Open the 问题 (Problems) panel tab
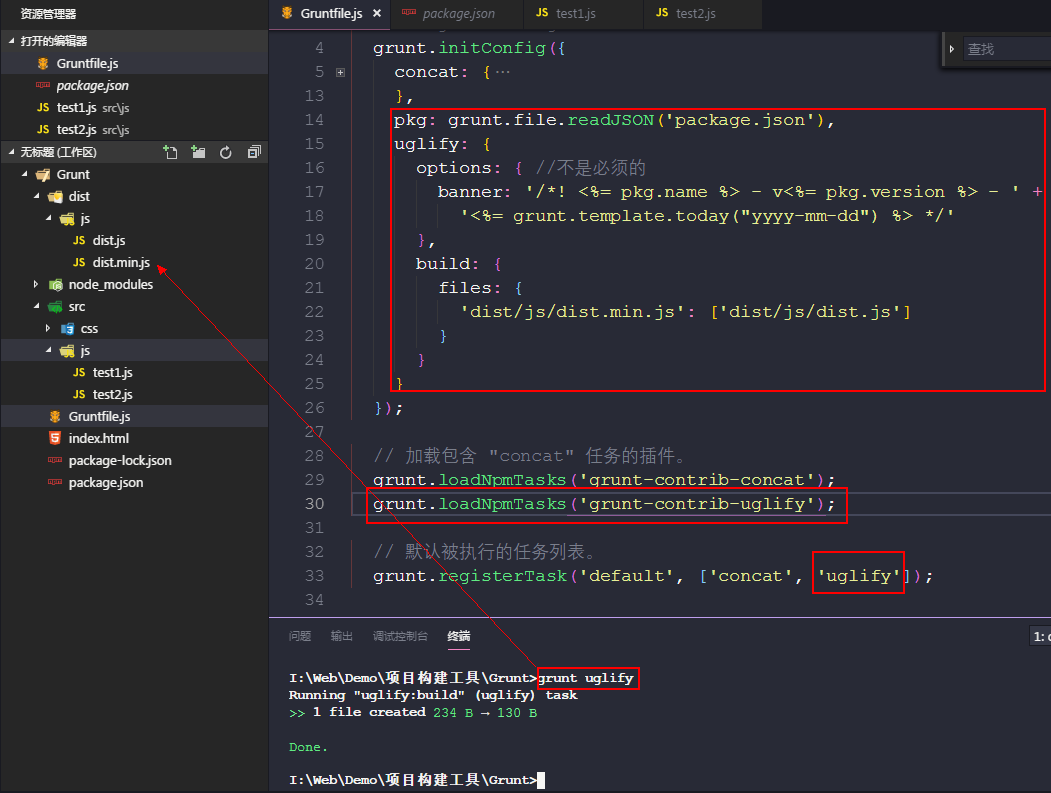The image size is (1051, 793). [x=300, y=636]
